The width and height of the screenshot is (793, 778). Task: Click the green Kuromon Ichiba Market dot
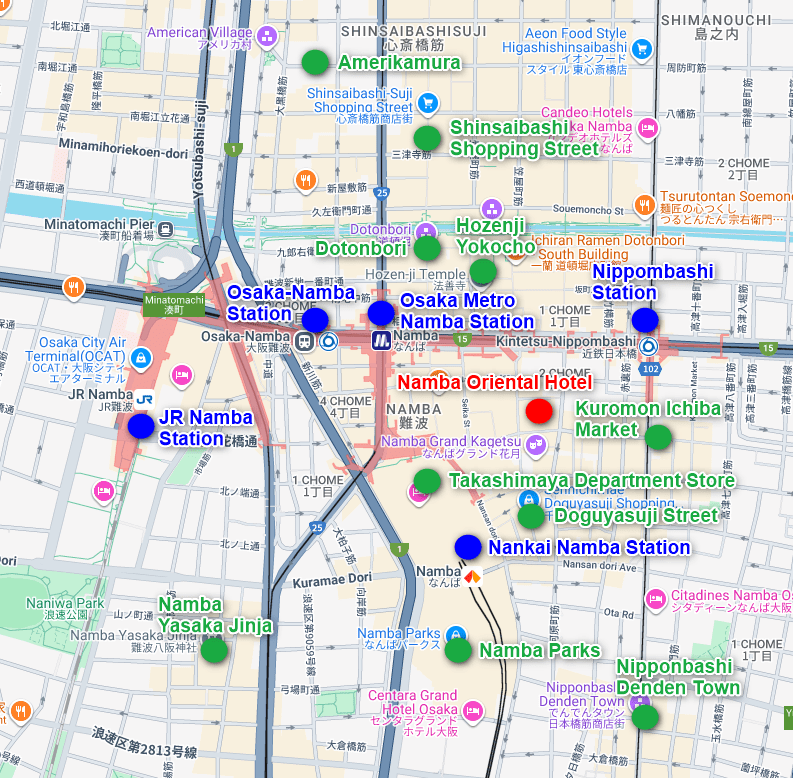click(x=658, y=437)
